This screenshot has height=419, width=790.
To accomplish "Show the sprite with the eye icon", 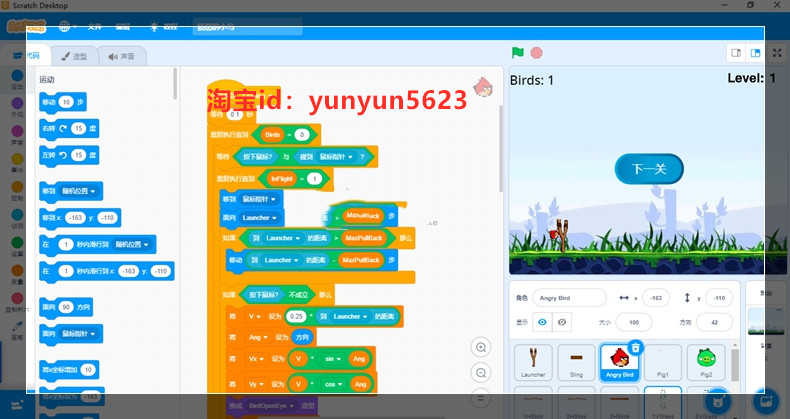I will coord(542,322).
